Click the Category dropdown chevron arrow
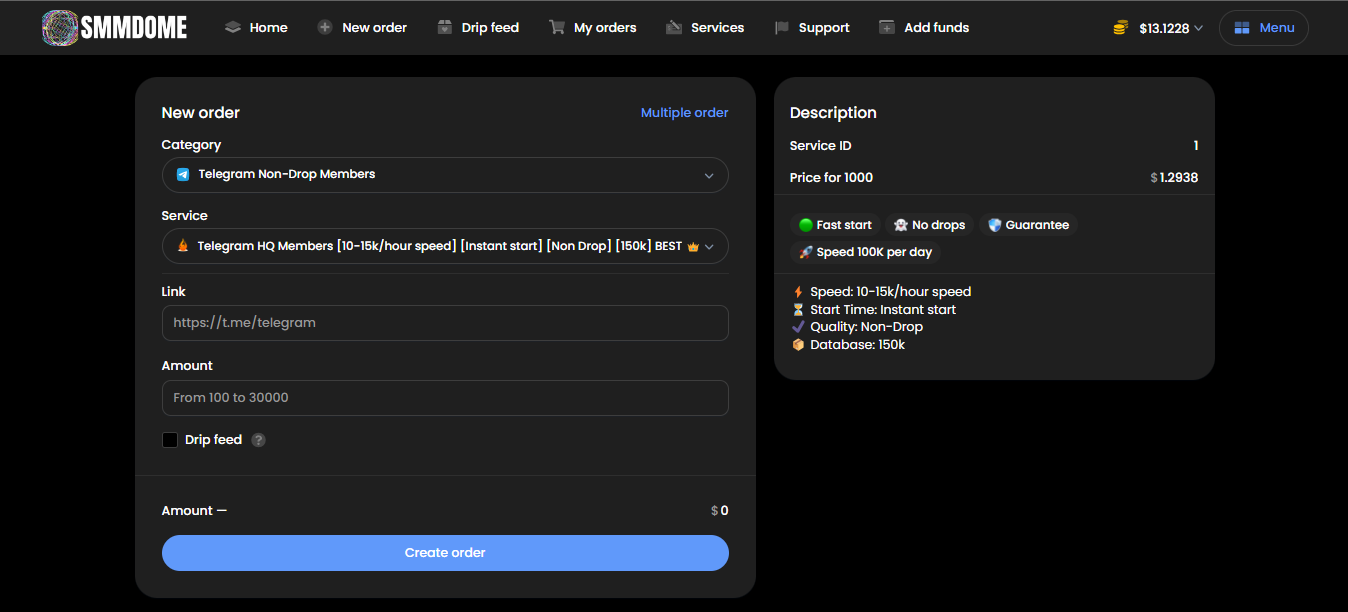This screenshot has width=1348, height=612. (x=709, y=175)
